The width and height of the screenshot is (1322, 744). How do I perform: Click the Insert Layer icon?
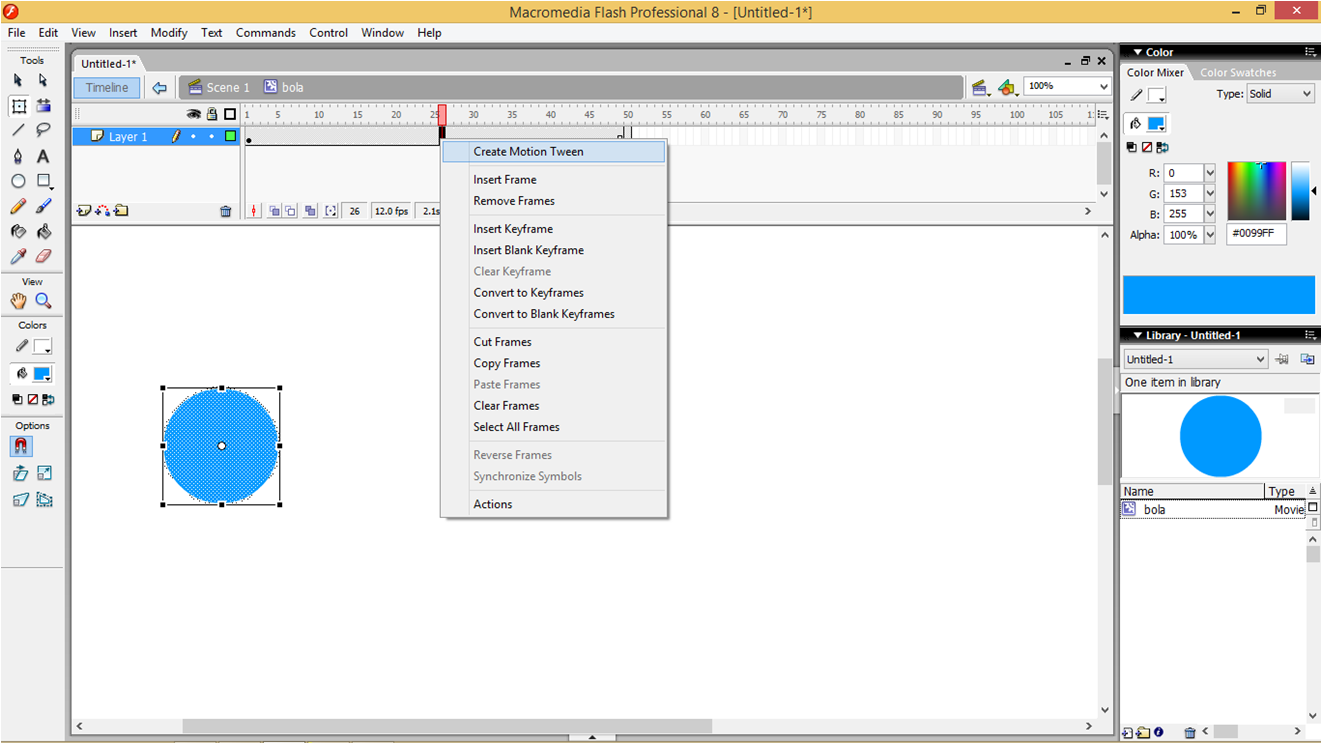coord(84,211)
